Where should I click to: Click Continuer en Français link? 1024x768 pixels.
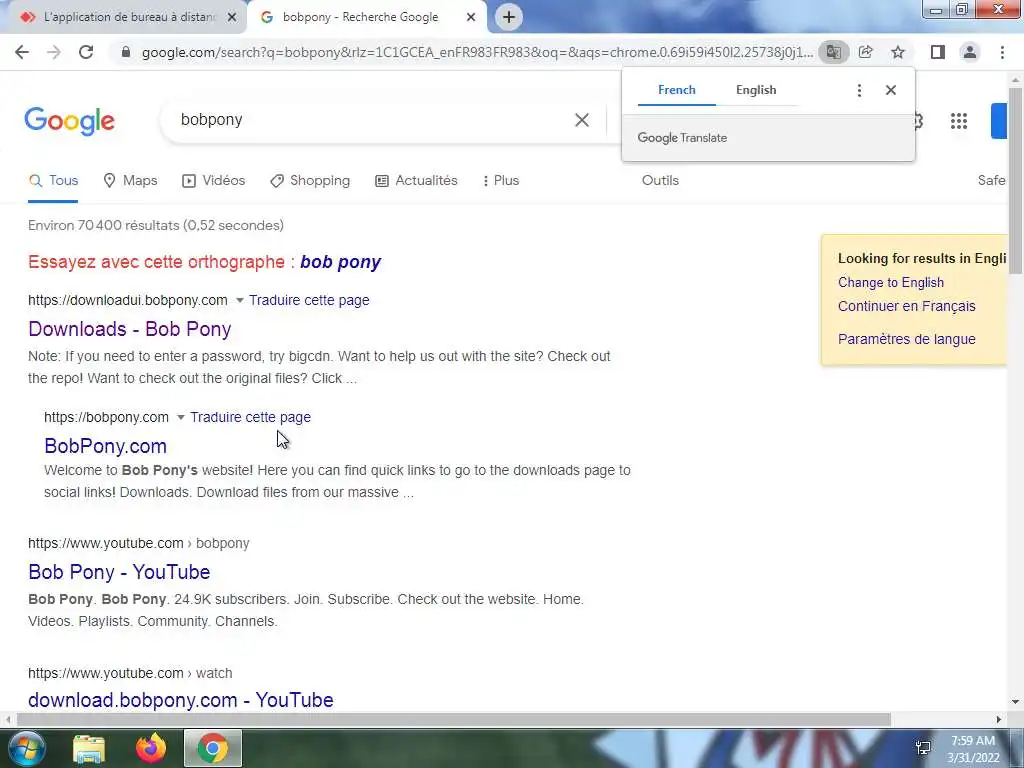point(906,306)
